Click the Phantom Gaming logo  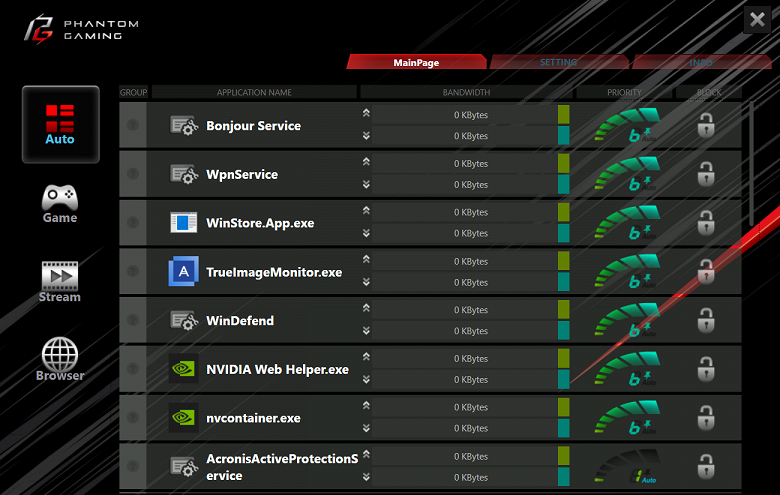(82, 29)
